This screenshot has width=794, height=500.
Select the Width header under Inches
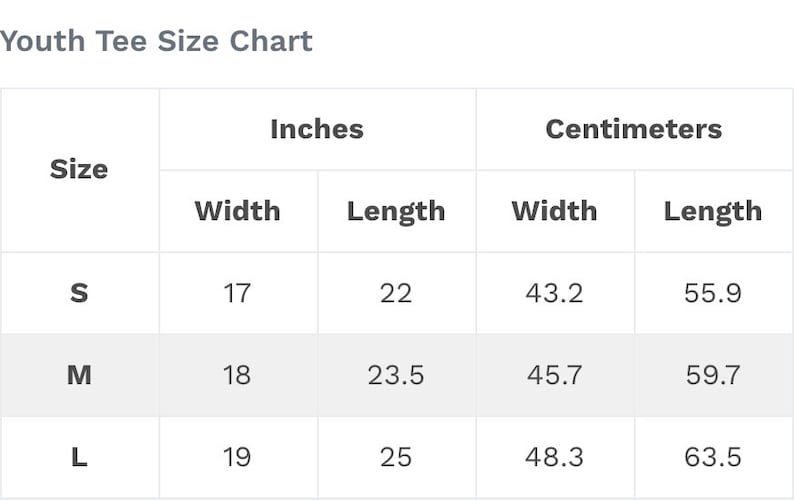pyautogui.click(x=237, y=211)
